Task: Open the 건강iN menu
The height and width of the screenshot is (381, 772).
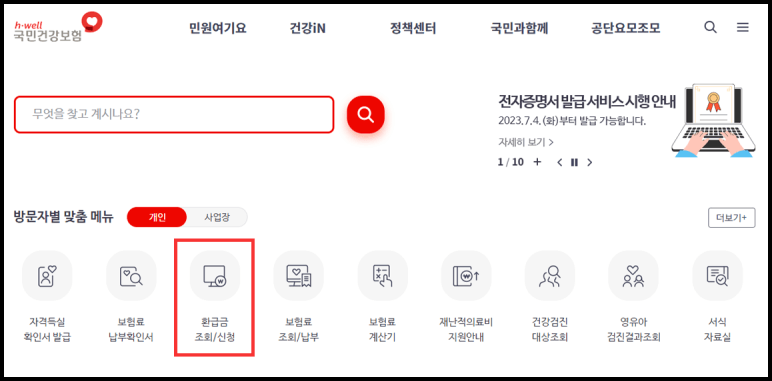Action: coord(308,28)
